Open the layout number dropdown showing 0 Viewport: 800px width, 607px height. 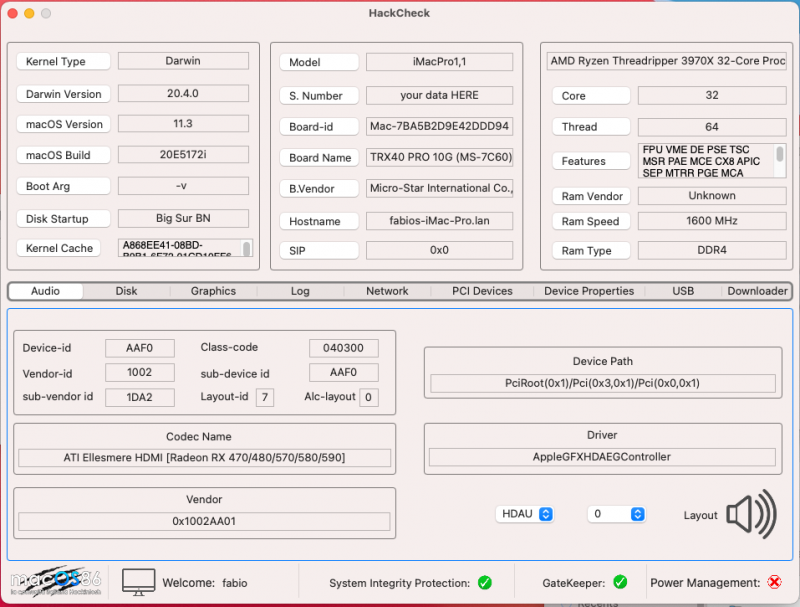[x=615, y=514]
